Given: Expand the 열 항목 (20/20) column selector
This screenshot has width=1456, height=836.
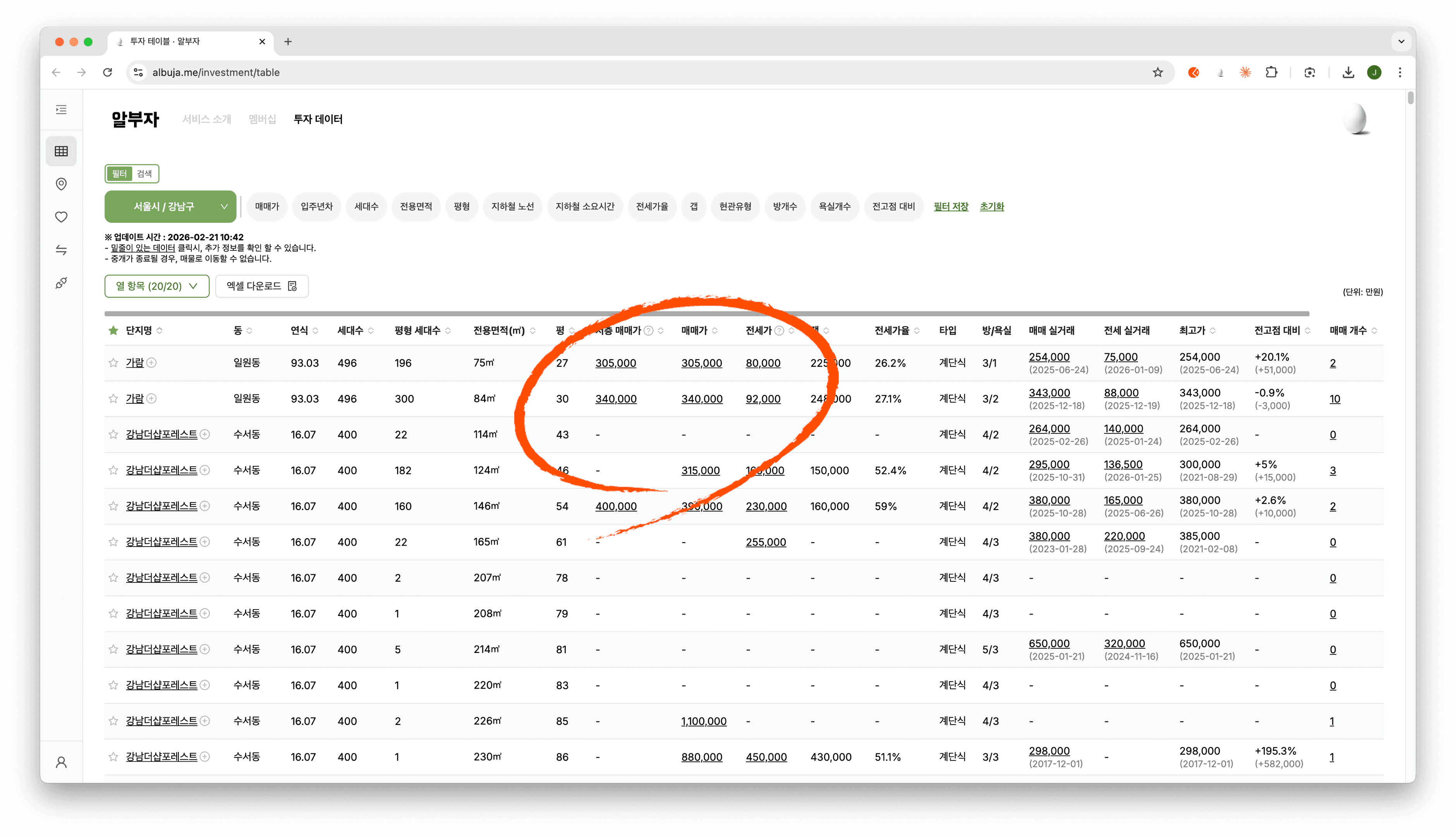Looking at the screenshot, I should coord(157,286).
